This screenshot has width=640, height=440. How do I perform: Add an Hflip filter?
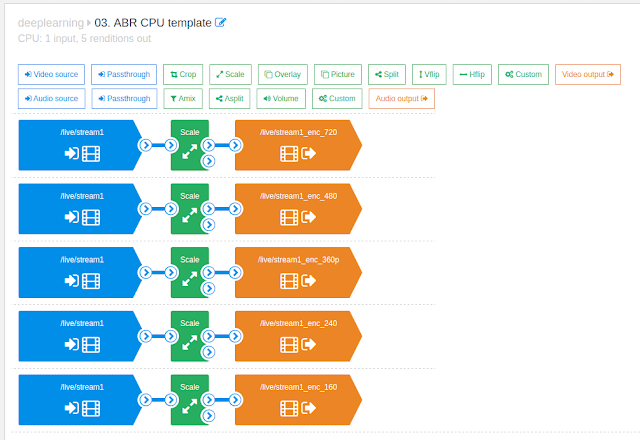point(471,74)
